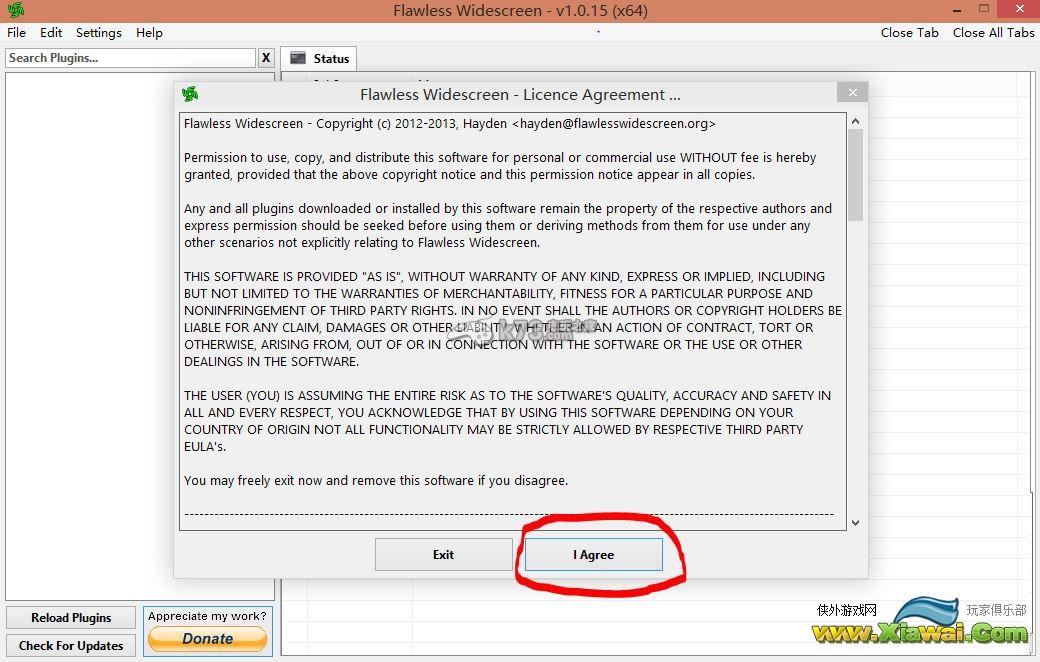Click Close All Tabs
This screenshot has width=1040, height=662.
point(994,33)
